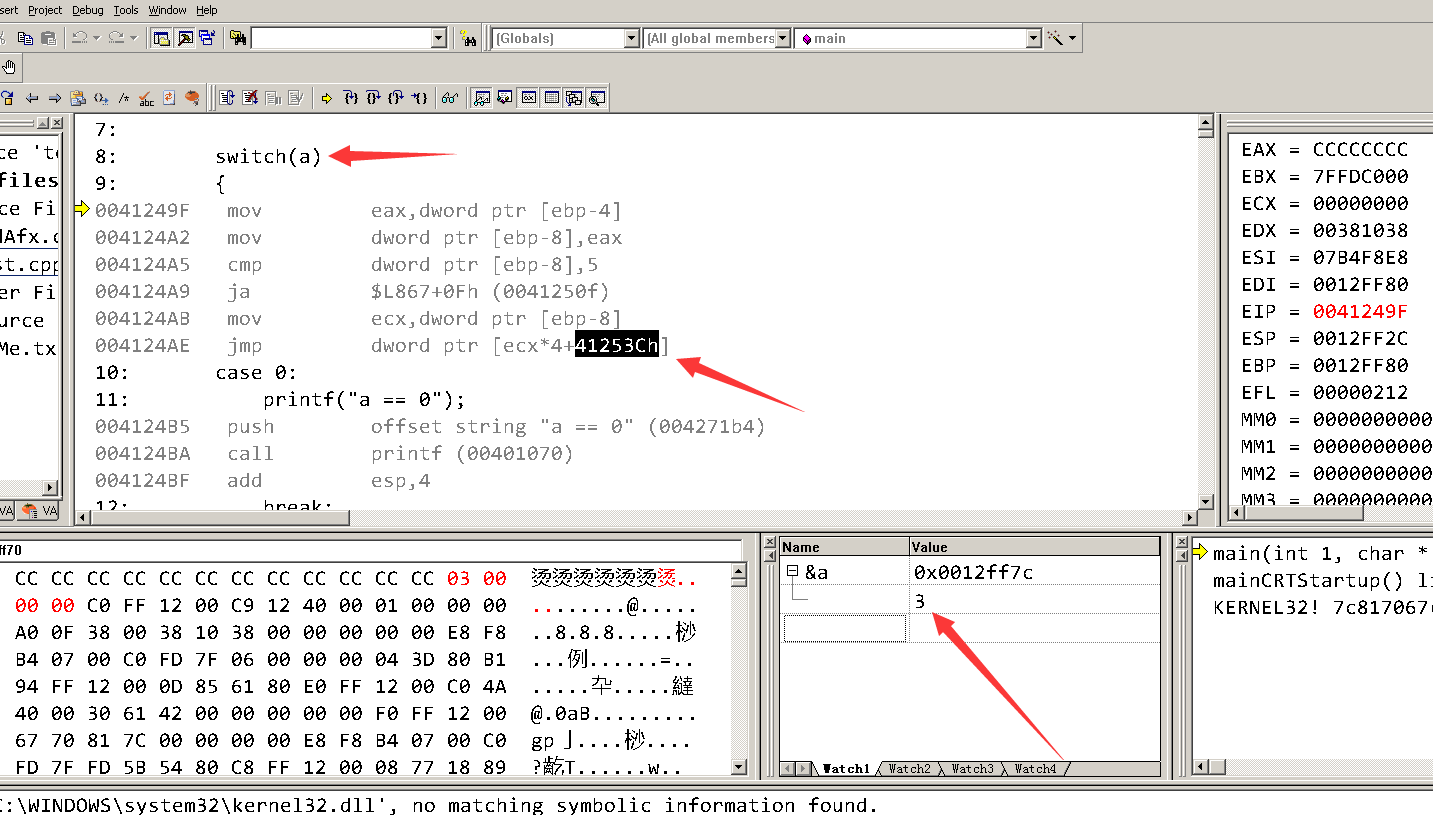Image resolution: width=1433 pixels, height=815 pixels.
Task: Open the Find text combo box dropdown
Action: click(438, 38)
